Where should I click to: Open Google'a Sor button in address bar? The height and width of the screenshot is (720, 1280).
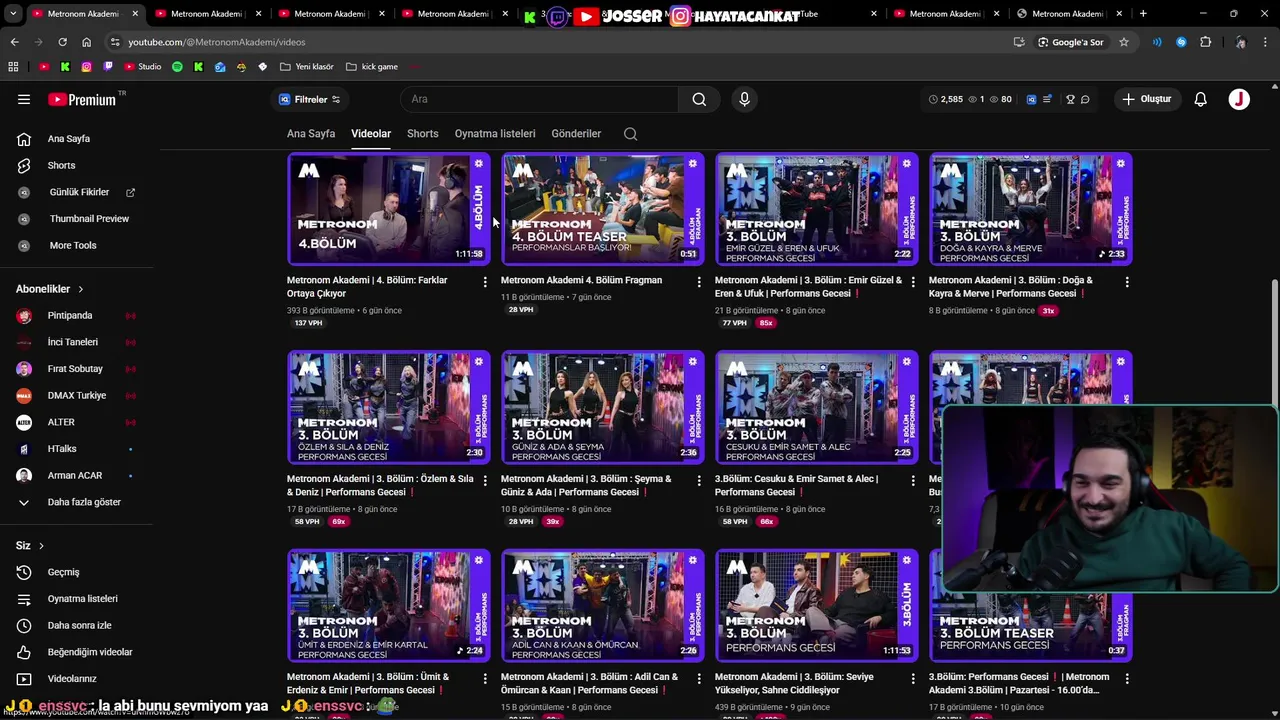(1071, 42)
